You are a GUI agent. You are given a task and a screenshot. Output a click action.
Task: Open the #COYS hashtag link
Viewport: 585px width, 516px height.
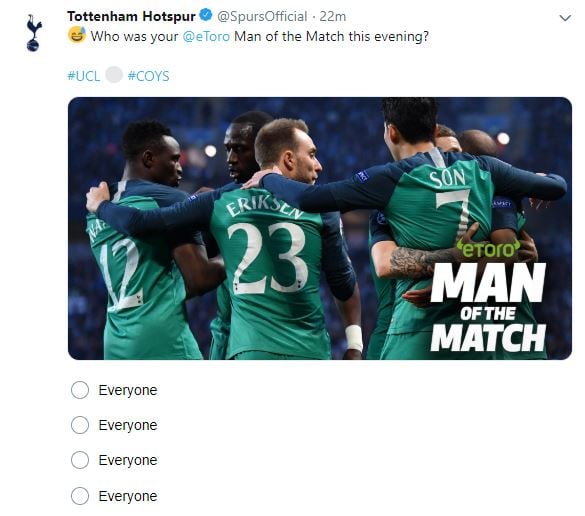(x=148, y=76)
